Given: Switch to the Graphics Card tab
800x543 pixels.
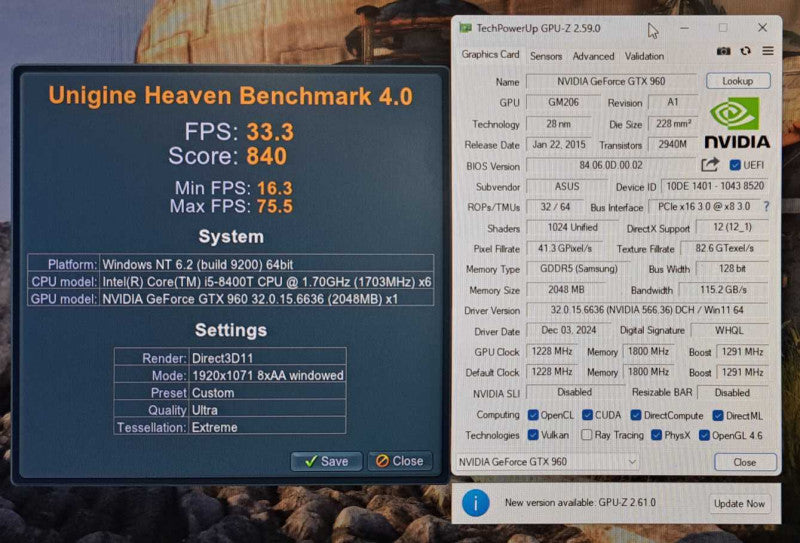Looking at the screenshot, I should [490, 54].
